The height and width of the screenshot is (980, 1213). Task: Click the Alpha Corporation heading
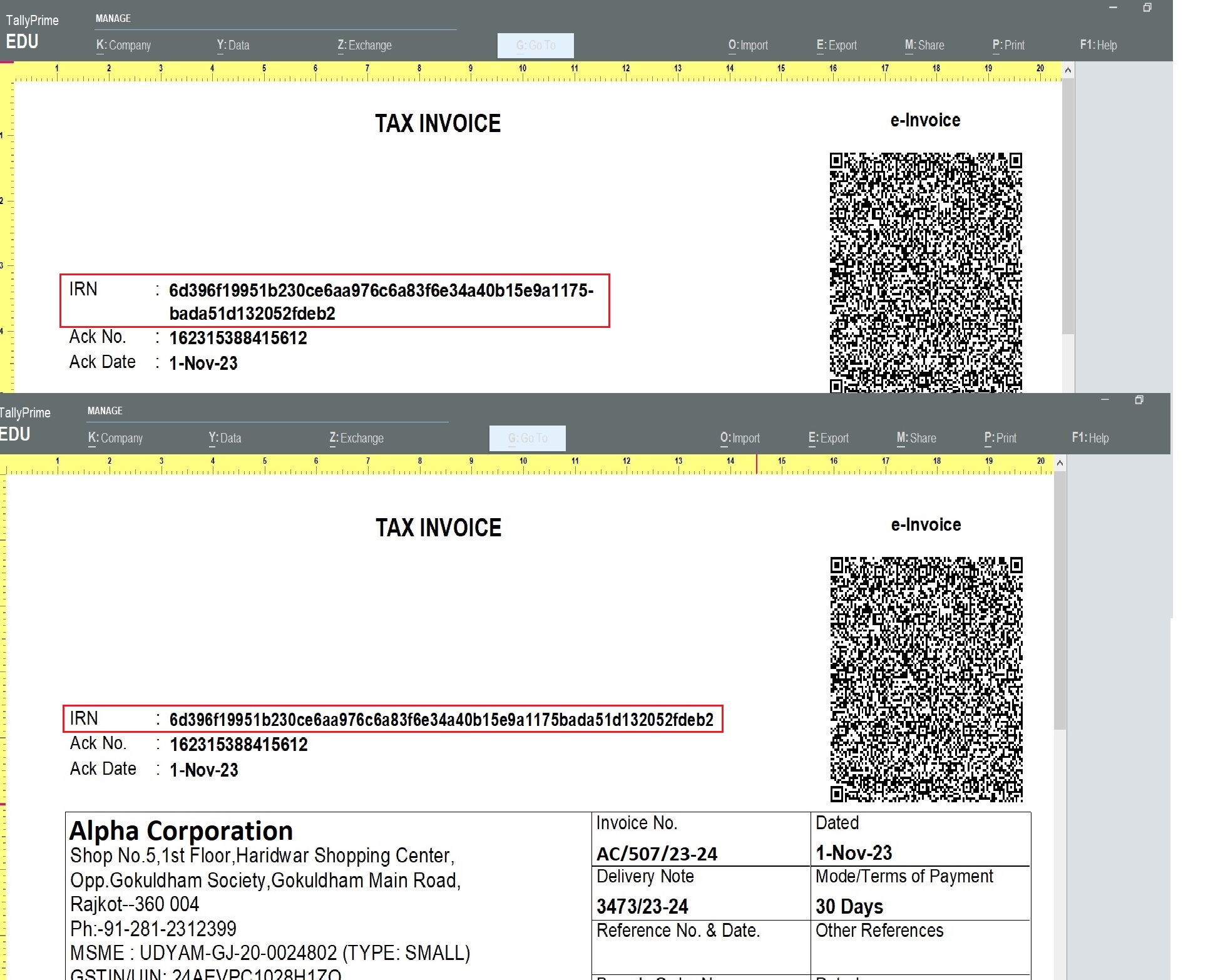[x=182, y=830]
